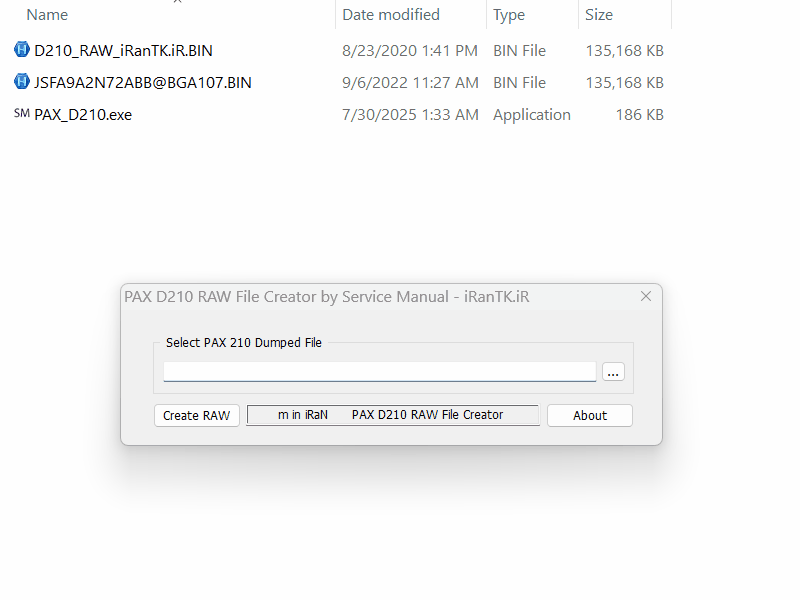Viewport: 800px width, 600px height.
Task: Select the PAX_D210.exe file name
Action: point(83,115)
